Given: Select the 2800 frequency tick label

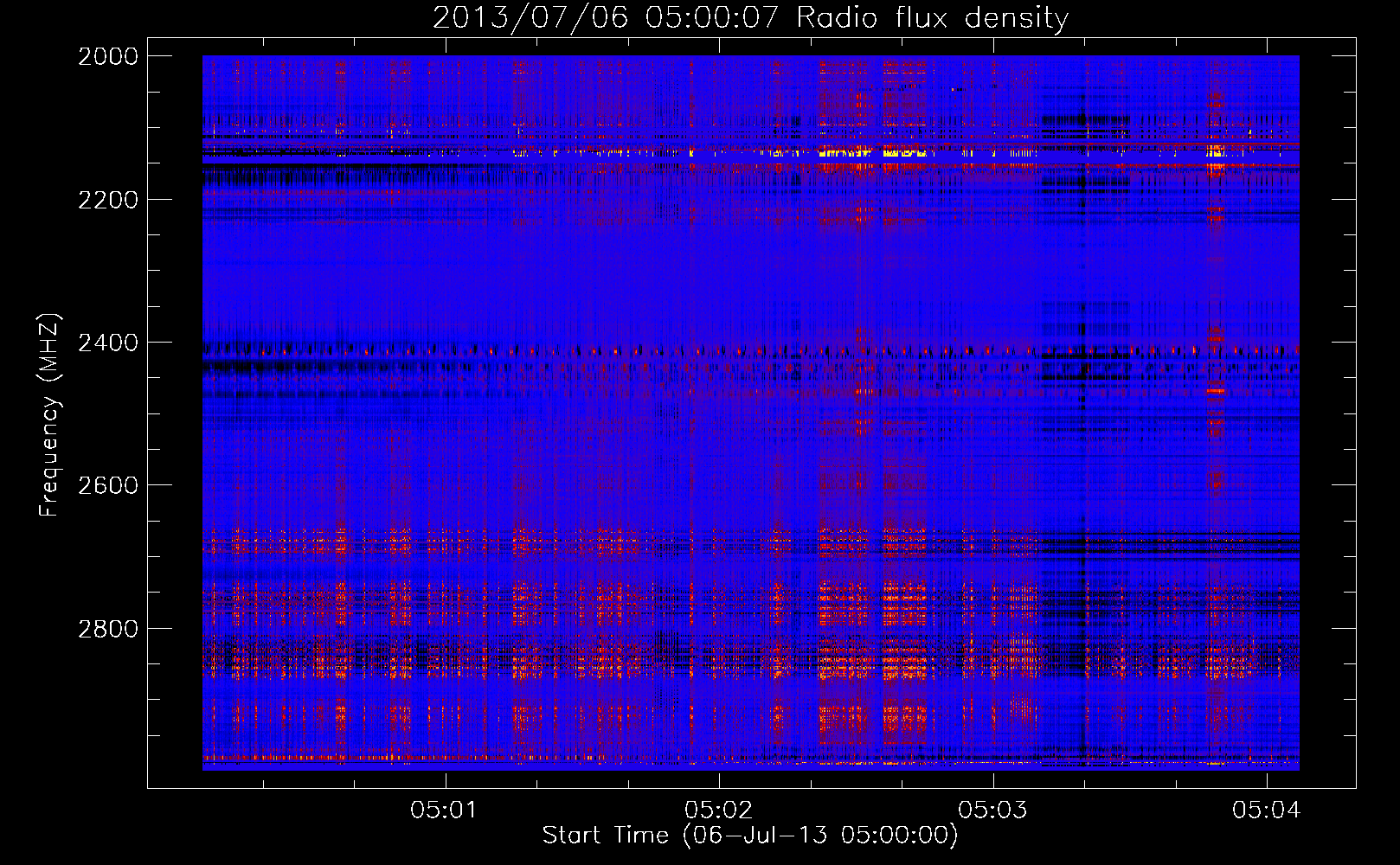Looking at the screenshot, I should (x=108, y=629).
